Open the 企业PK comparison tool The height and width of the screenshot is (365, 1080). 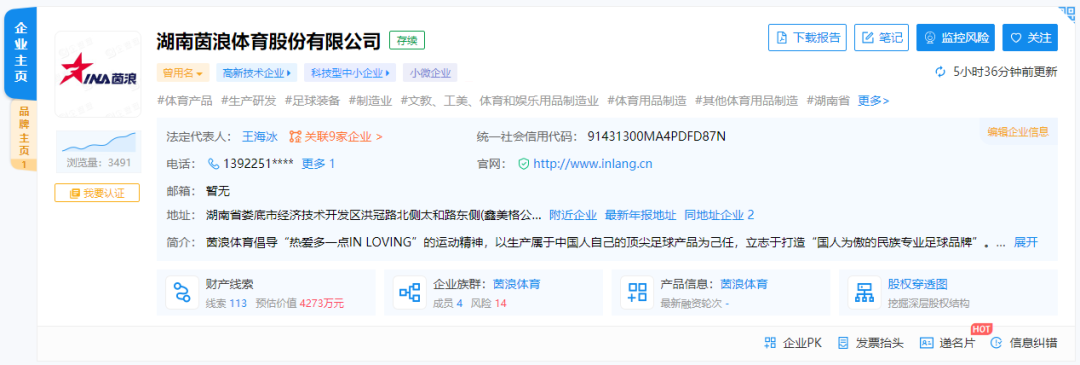[793, 342]
